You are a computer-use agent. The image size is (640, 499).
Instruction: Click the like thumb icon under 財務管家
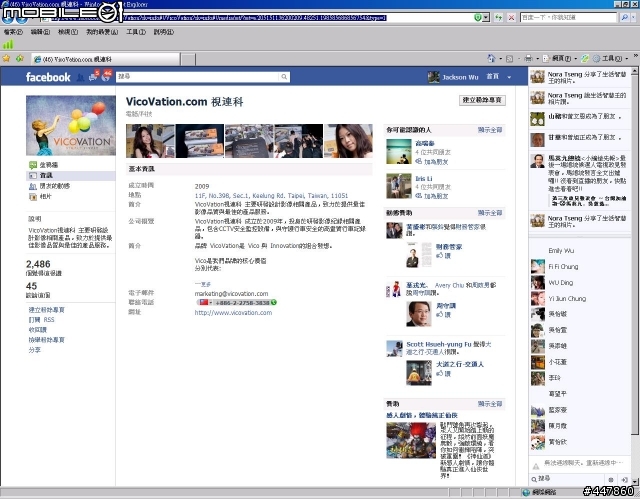439,256
